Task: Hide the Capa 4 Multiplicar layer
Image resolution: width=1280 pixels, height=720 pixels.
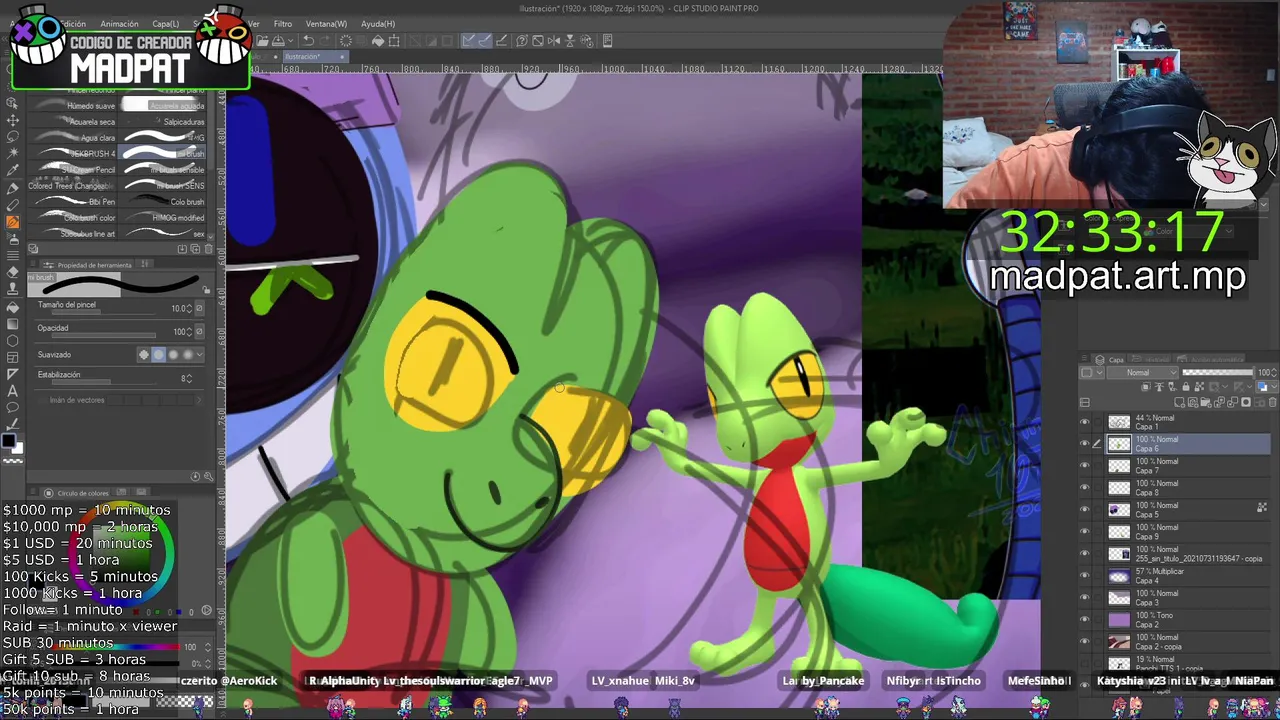Action: 1084,575
